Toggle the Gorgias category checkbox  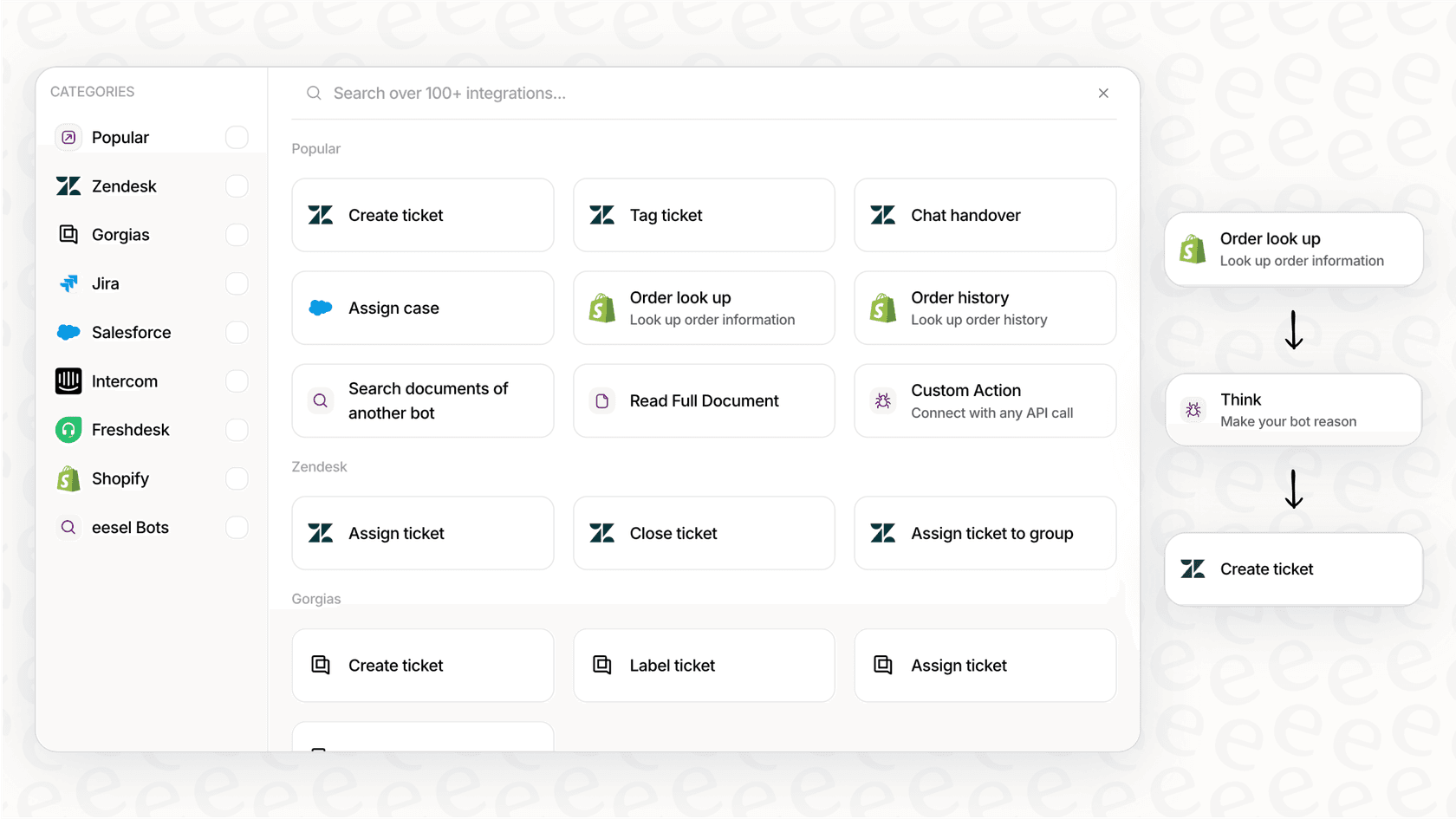237,235
